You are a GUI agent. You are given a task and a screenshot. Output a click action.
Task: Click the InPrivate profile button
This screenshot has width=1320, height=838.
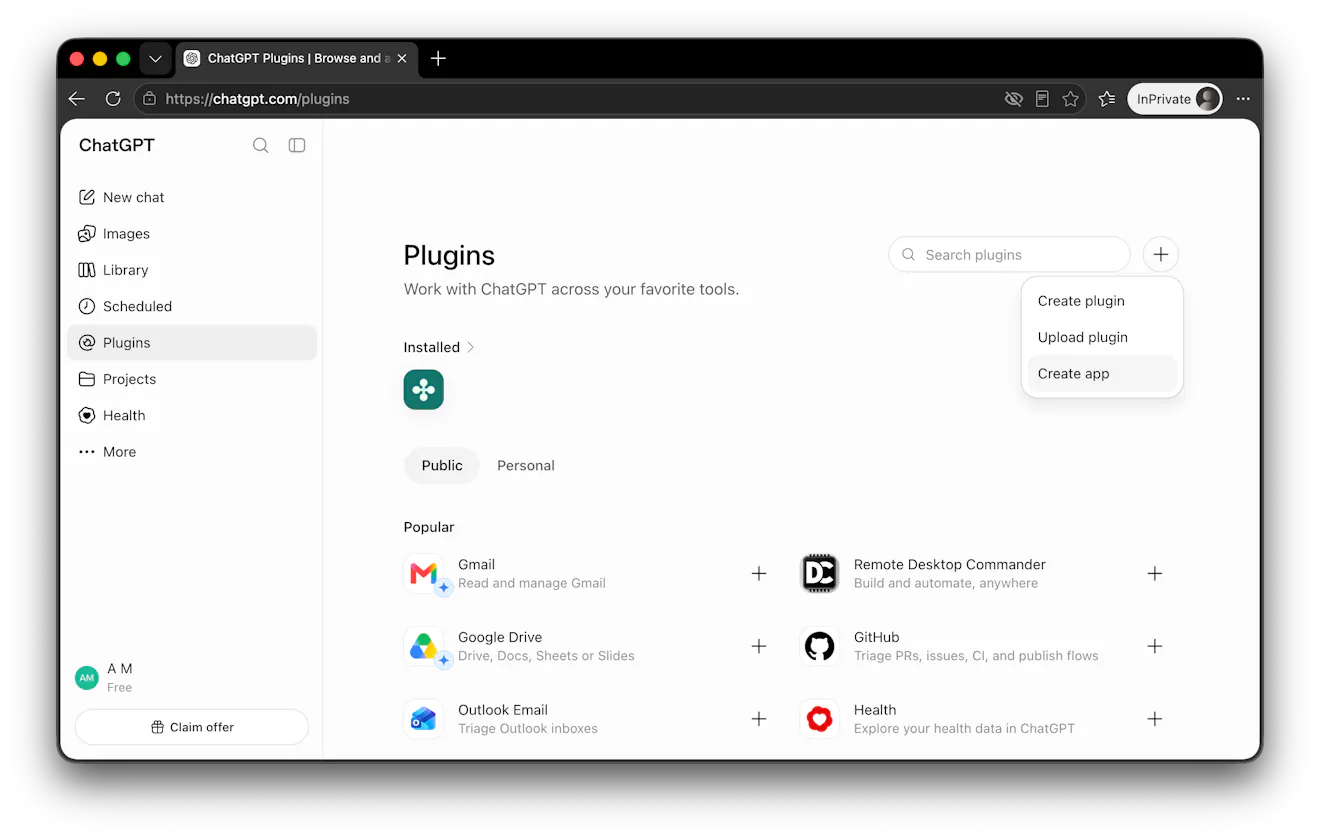pos(1175,99)
